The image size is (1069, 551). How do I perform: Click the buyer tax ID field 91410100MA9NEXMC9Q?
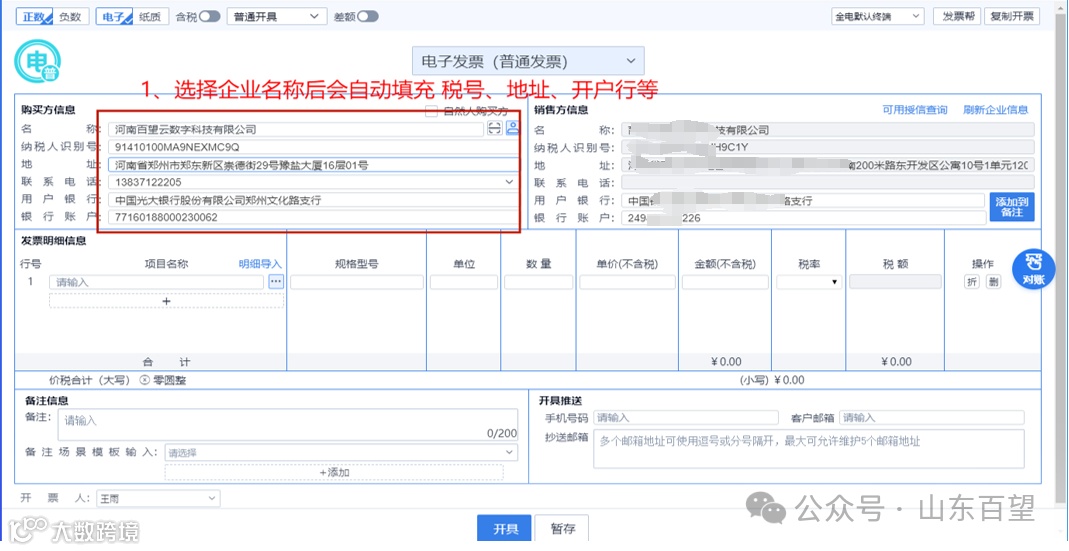click(x=312, y=147)
